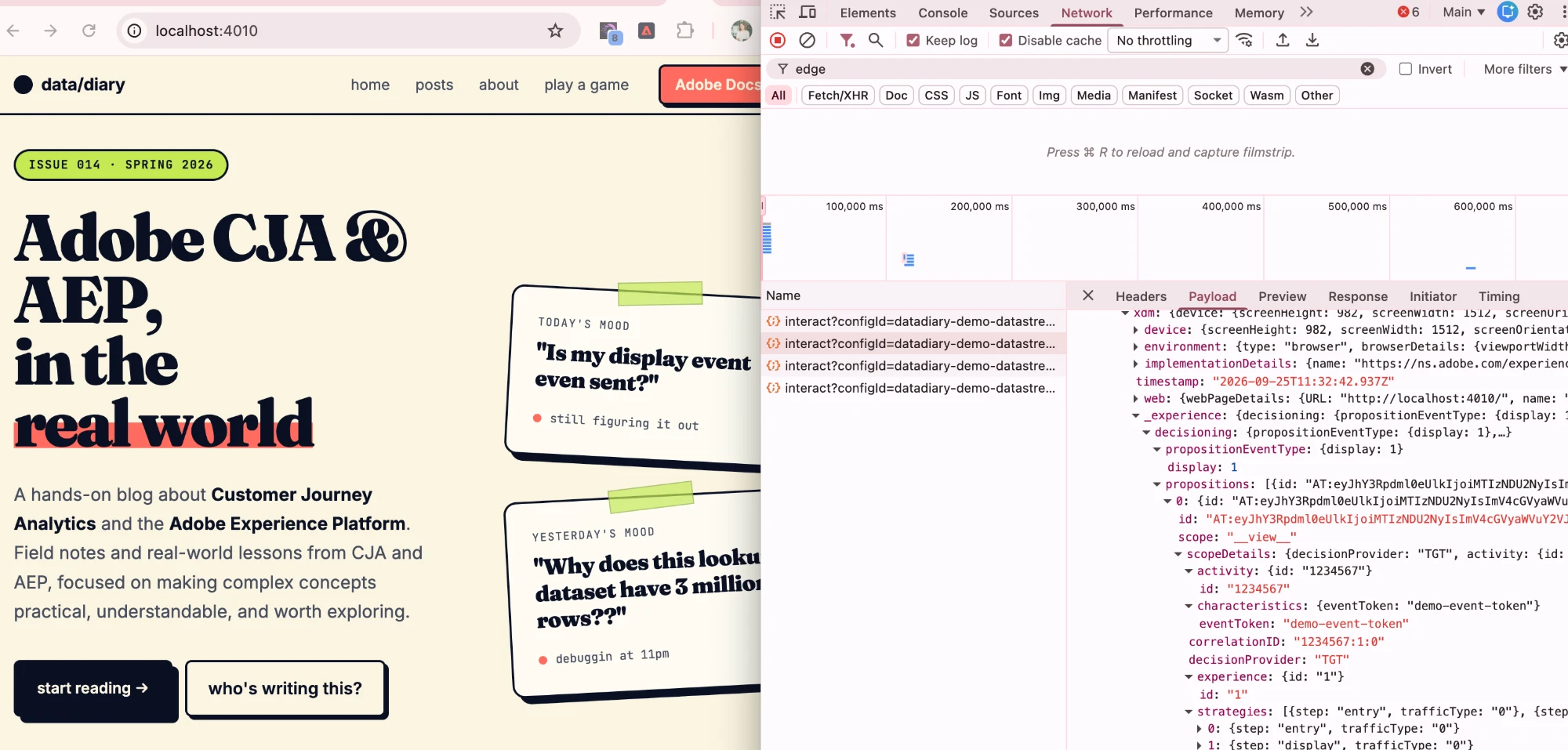Select the second interact request row
This screenshot has width=1568, height=750.
(x=913, y=343)
